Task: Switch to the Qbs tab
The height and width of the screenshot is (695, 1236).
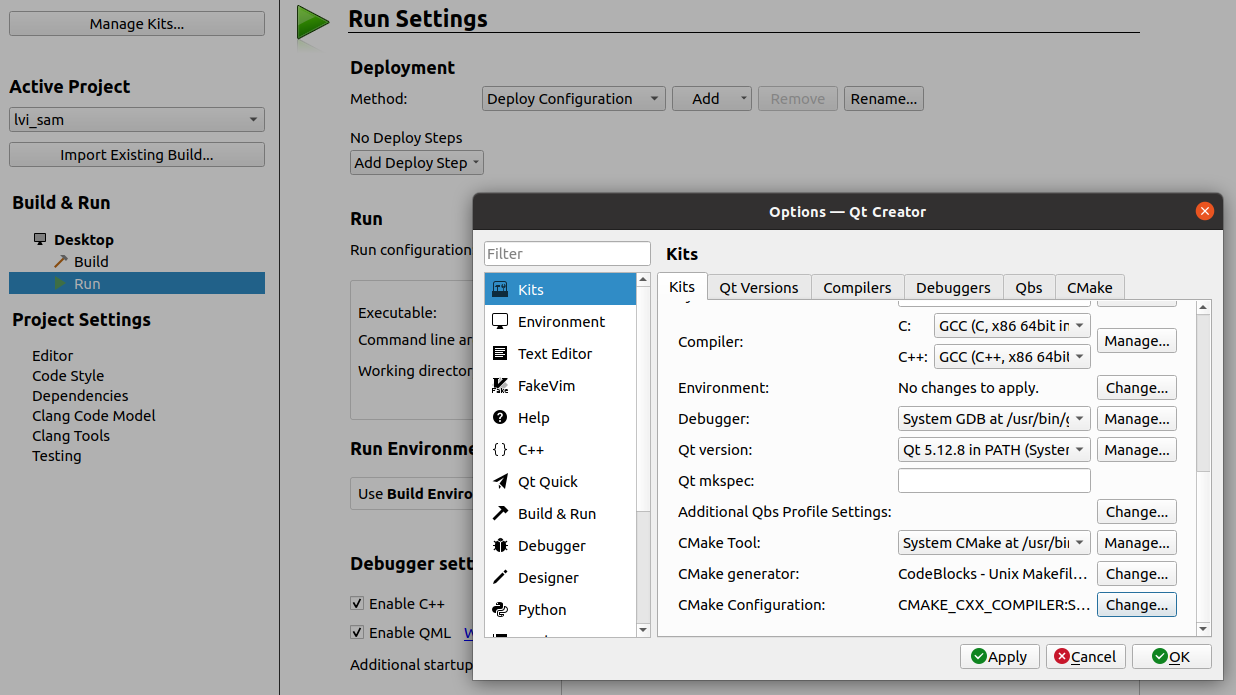Action: click(1029, 288)
